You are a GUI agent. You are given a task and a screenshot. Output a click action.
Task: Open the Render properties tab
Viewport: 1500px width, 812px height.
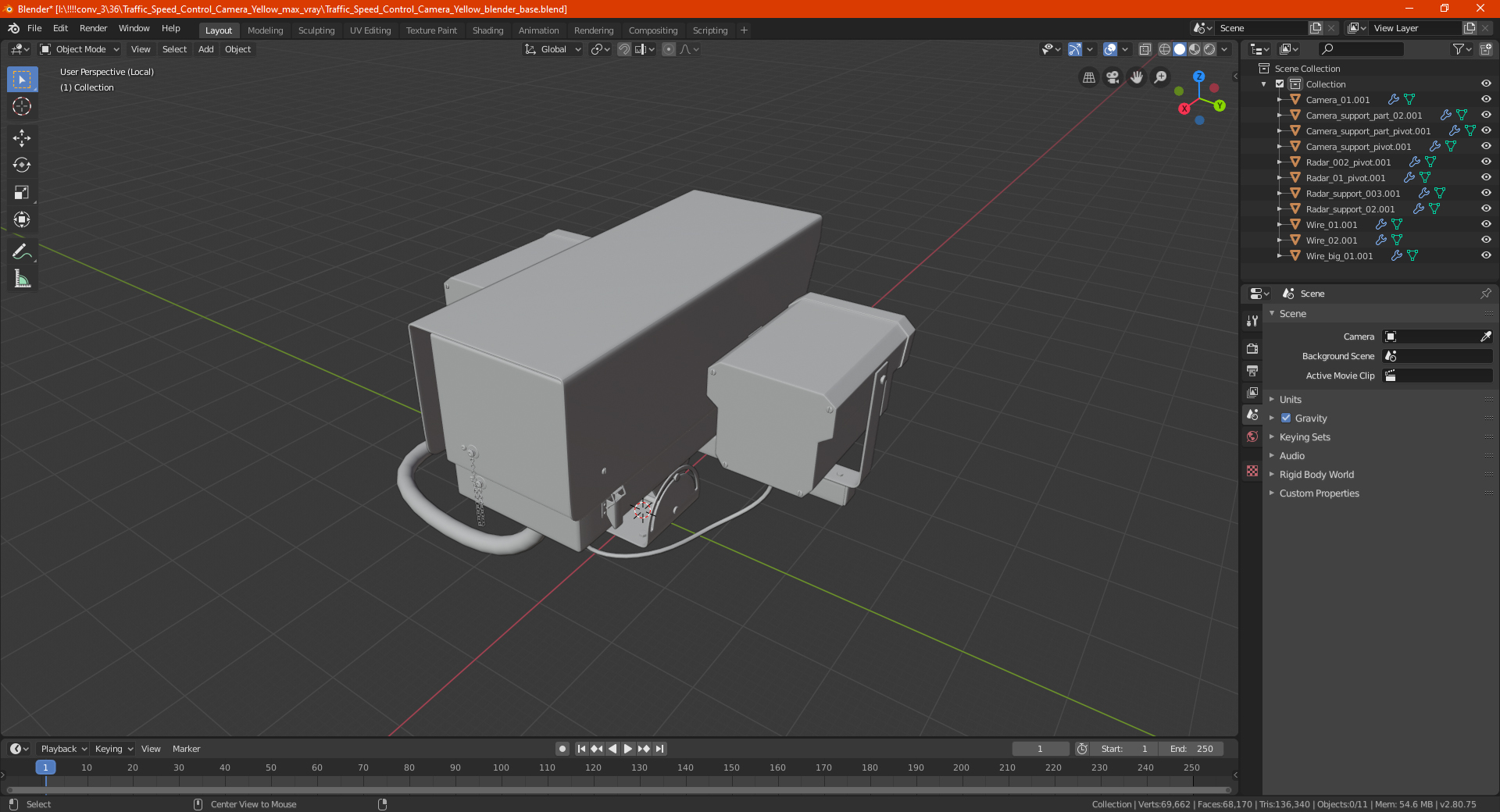1252,348
